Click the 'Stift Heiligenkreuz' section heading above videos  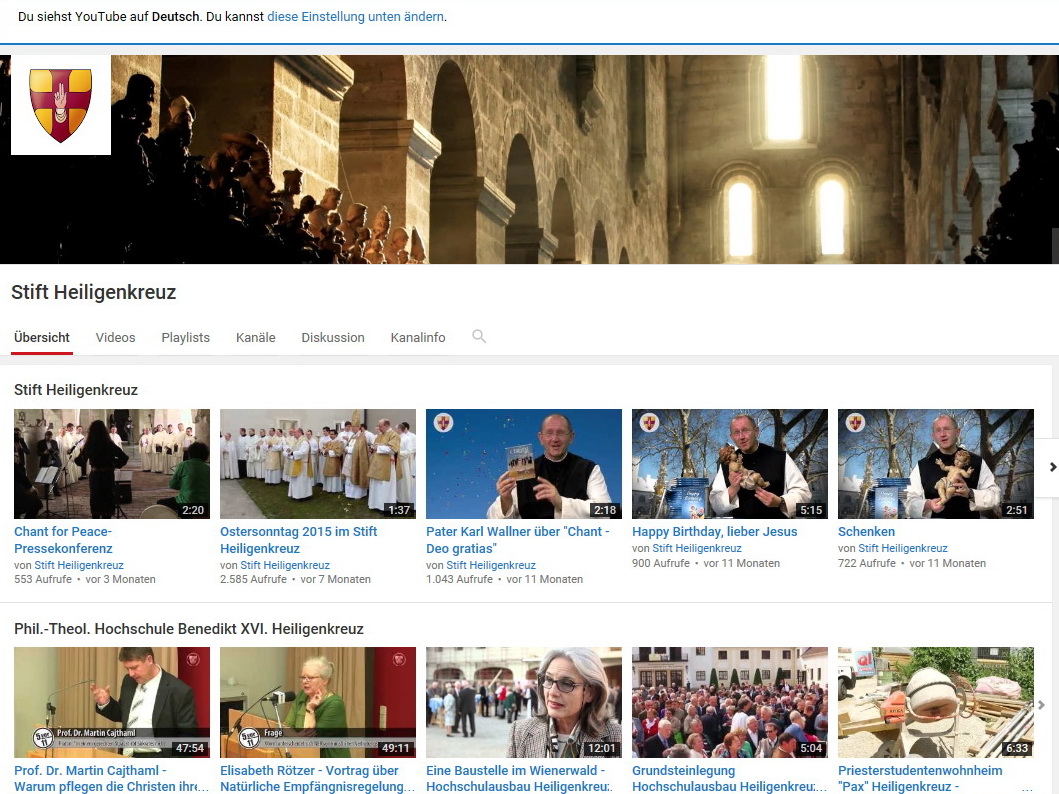76,390
